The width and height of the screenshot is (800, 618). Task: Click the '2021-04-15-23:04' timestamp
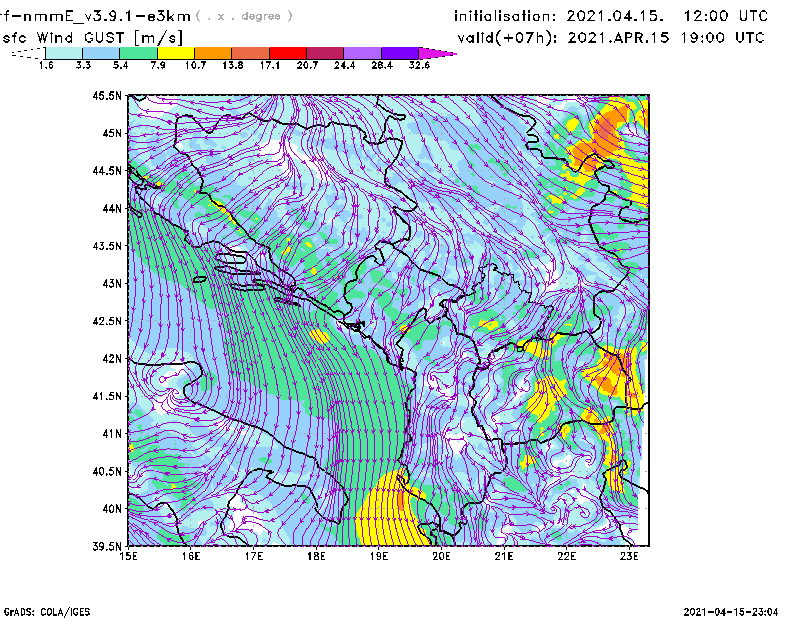tap(731, 612)
